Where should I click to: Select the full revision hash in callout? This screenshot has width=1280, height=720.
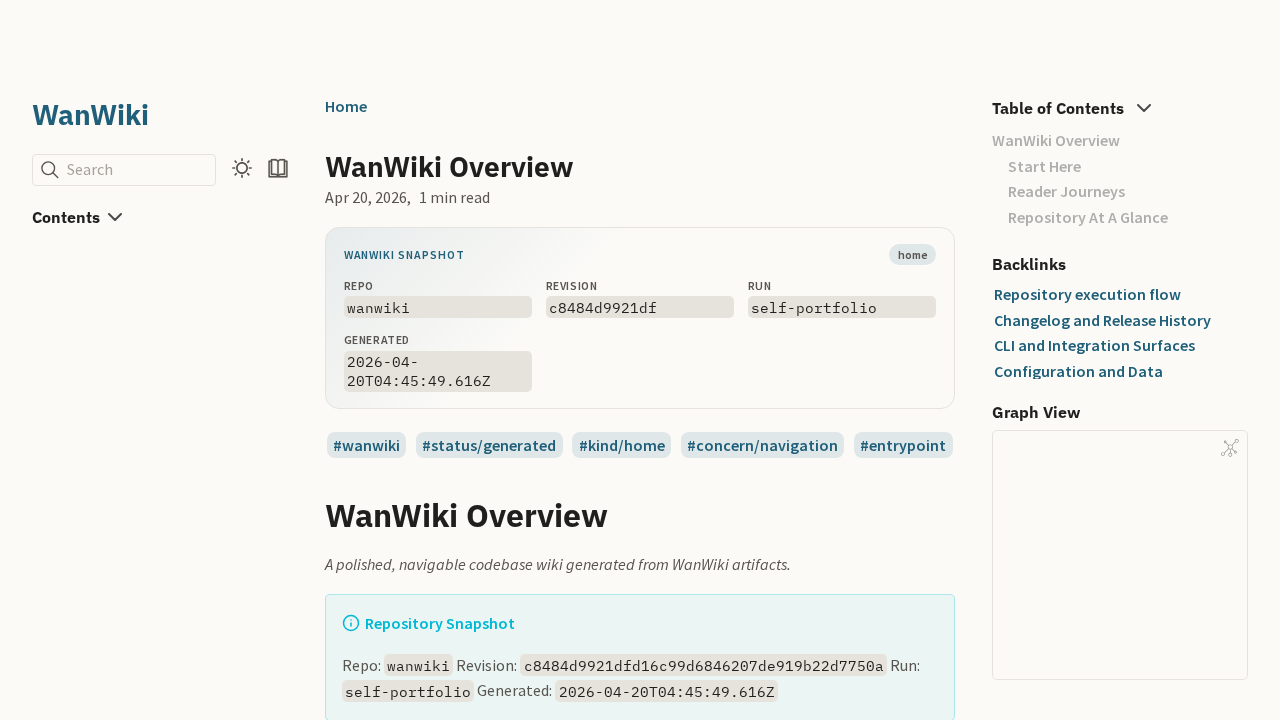703,666
